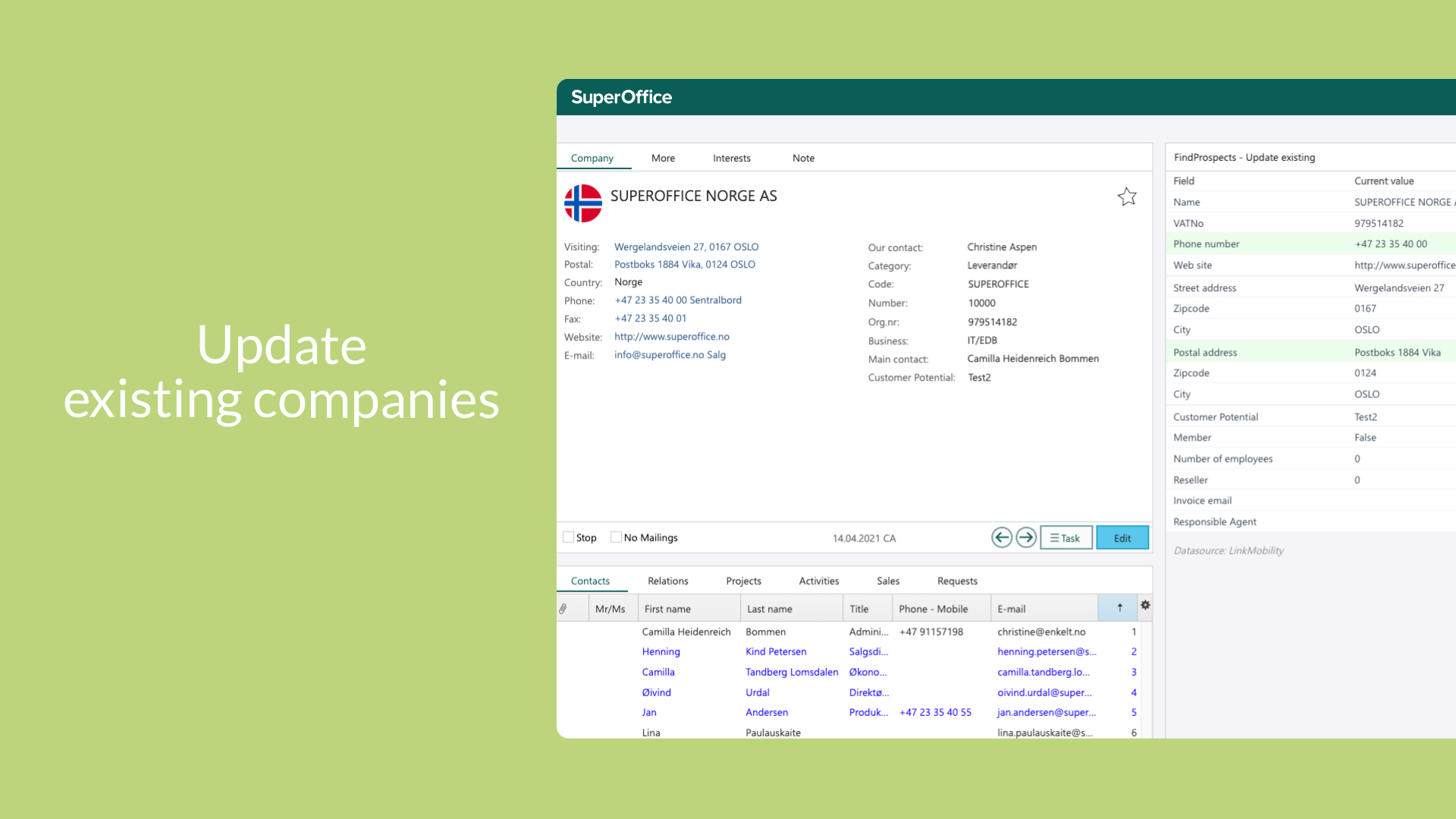The width and height of the screenshot is (1456, 819).
Task: Enable the No Mailings checkbox
Action: pyautogui.click(x=616, y=537)
